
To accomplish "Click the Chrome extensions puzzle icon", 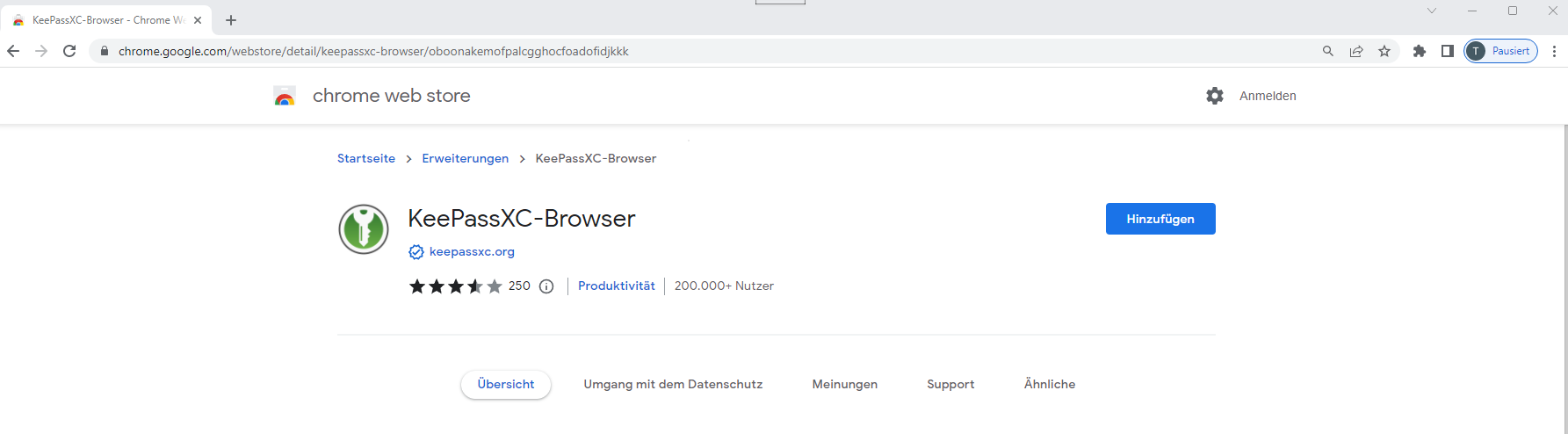I will click(1419, 51).
